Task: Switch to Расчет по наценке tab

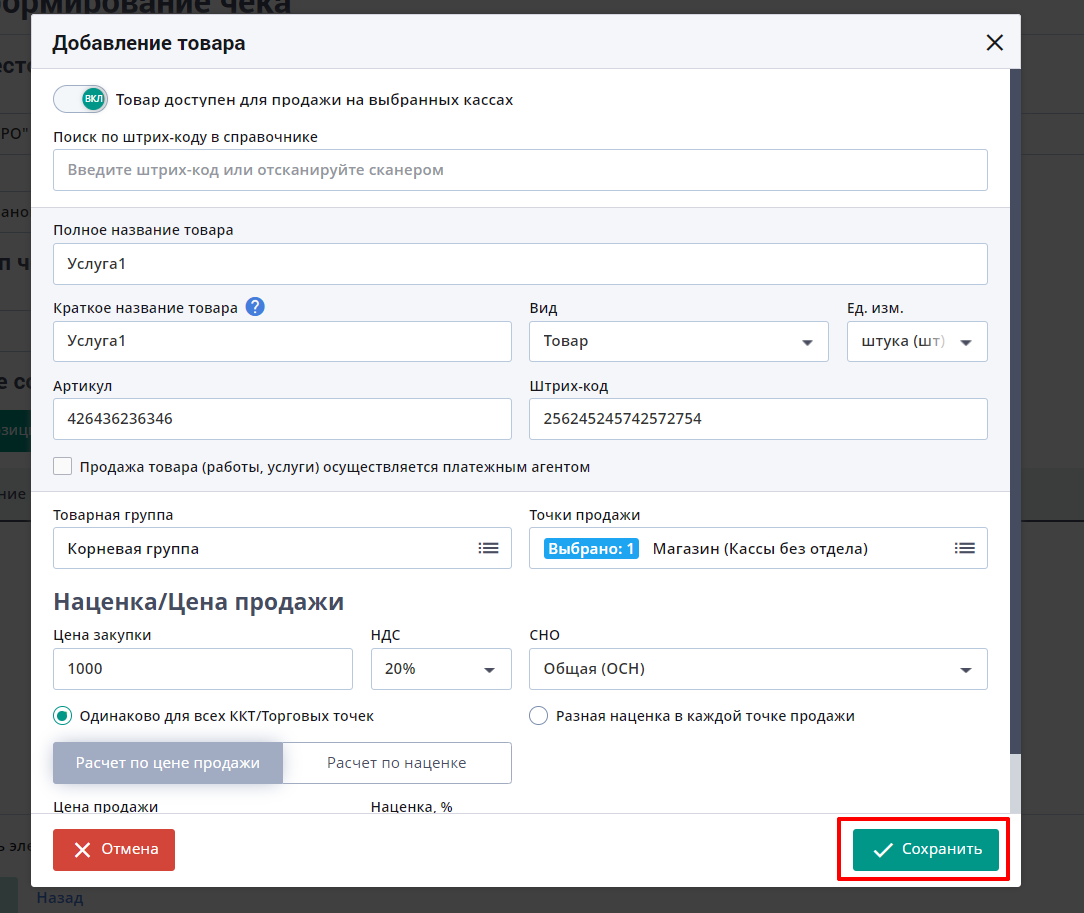Action: (x=397, y=763)
